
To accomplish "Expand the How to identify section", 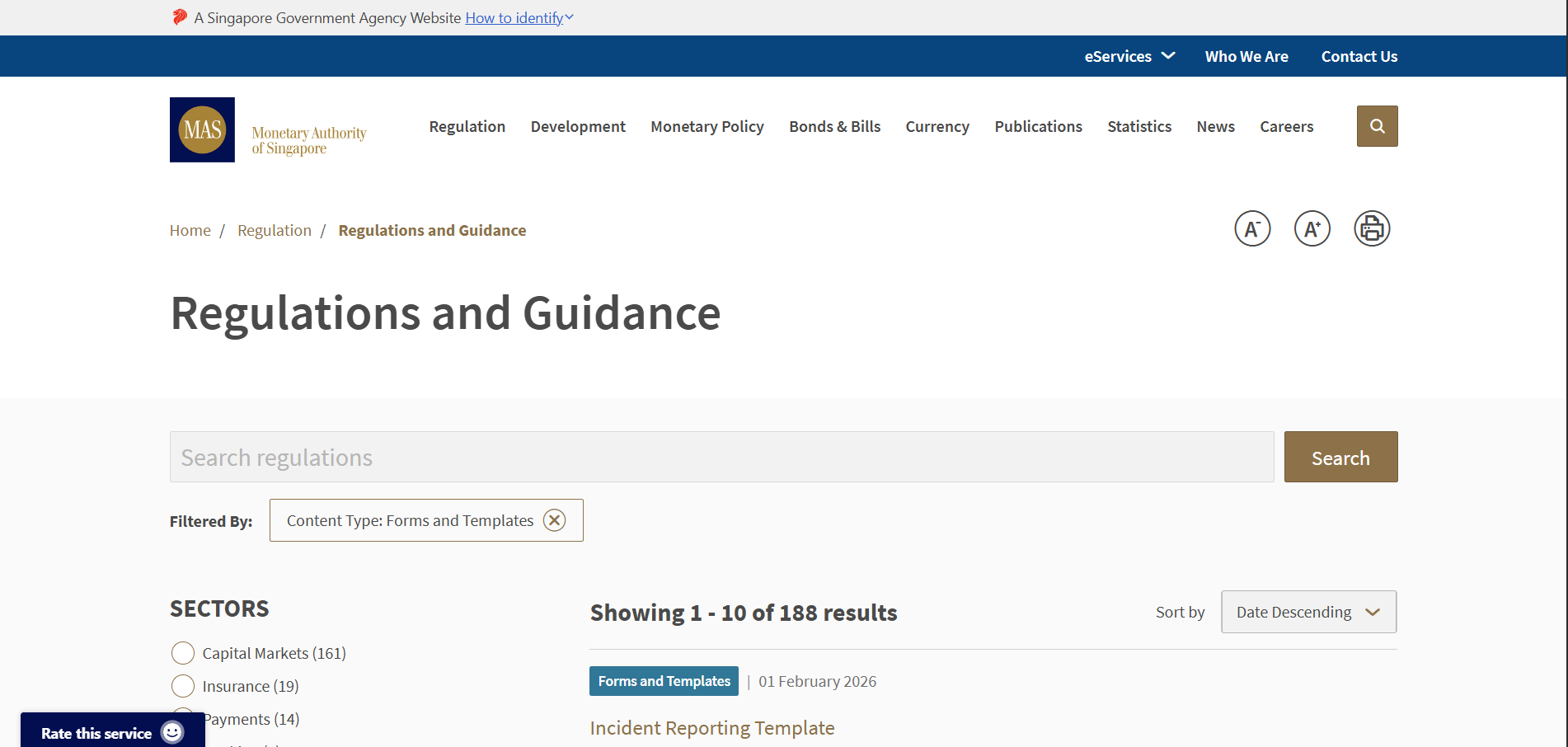I will [518, 17].
